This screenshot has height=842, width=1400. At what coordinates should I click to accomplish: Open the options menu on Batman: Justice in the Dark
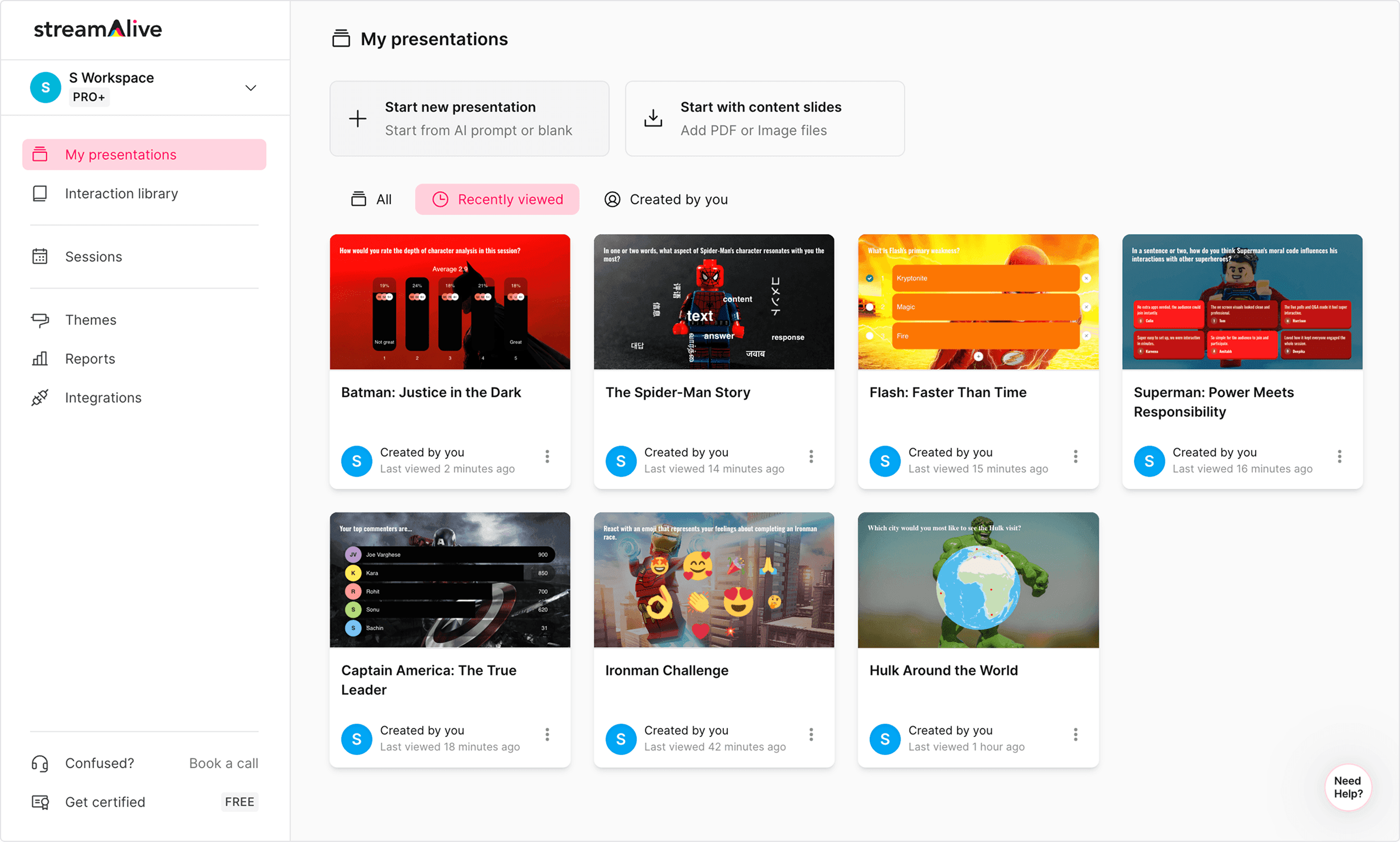point(547,456)
